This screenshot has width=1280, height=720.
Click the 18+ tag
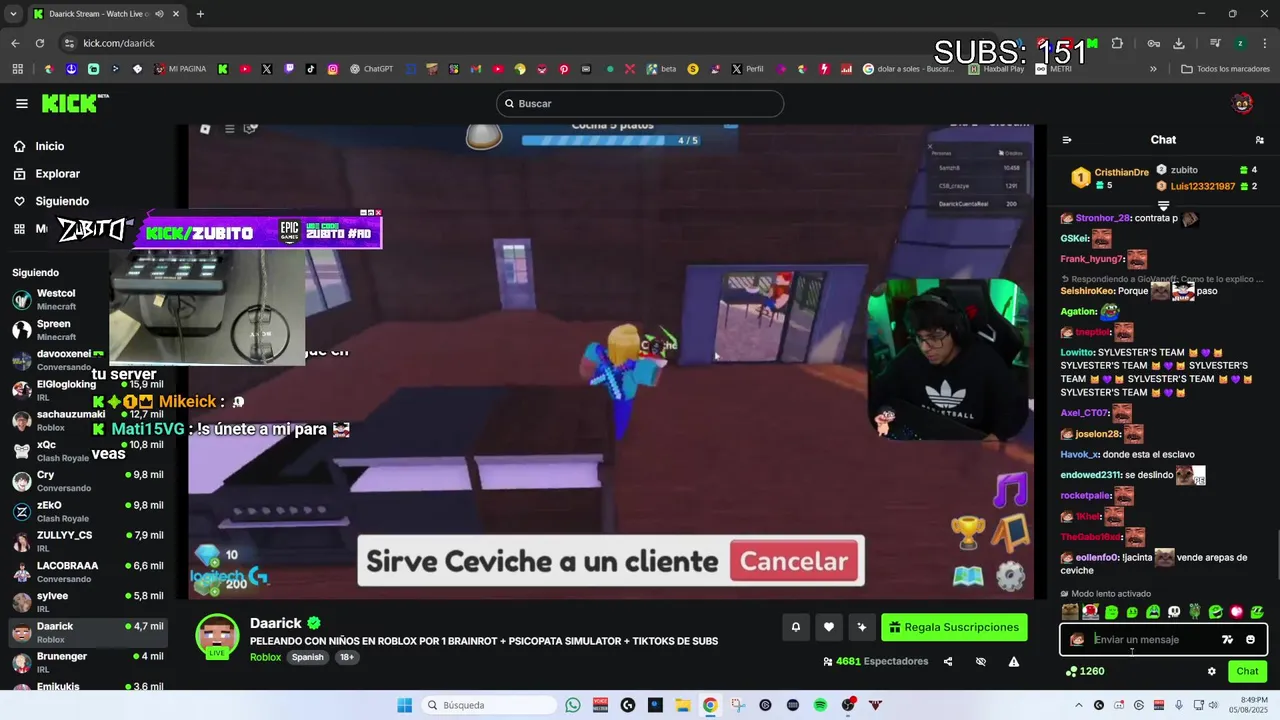[x=346, y=657]
